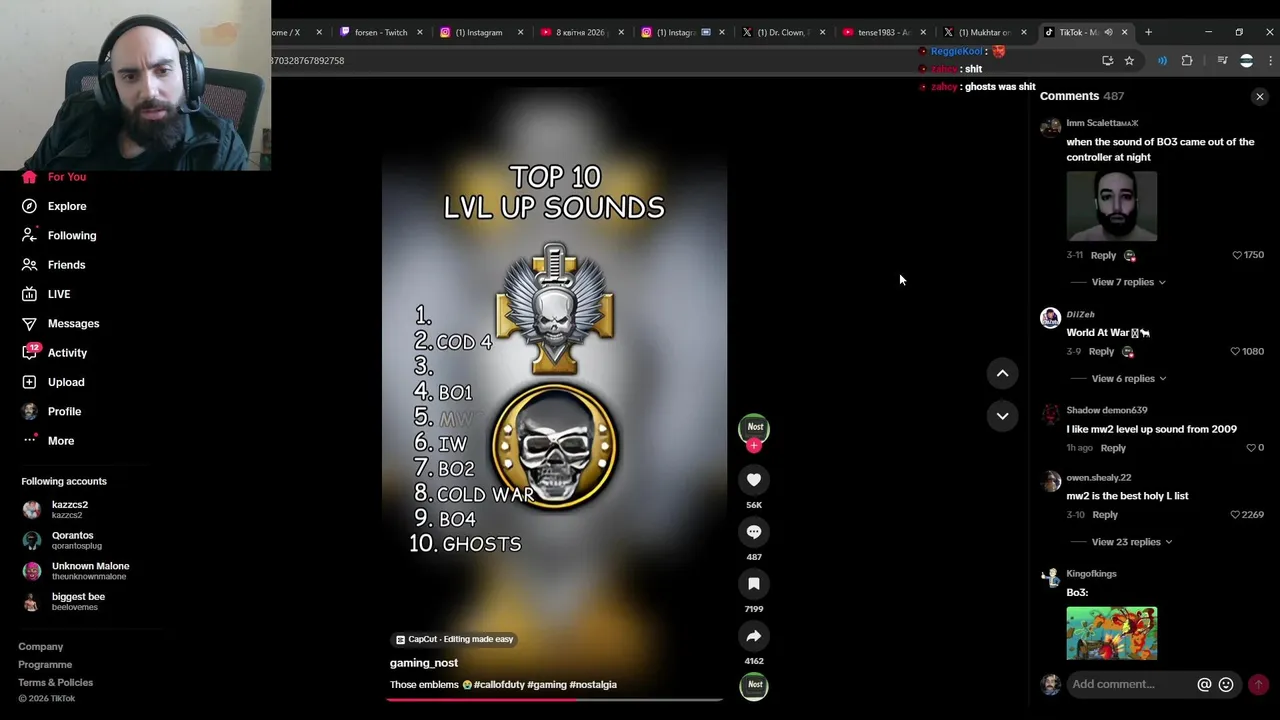The width and height of the screenshot is (1280, 720).
Task: Open gaming_nost profile link
Action: [424, 663]
